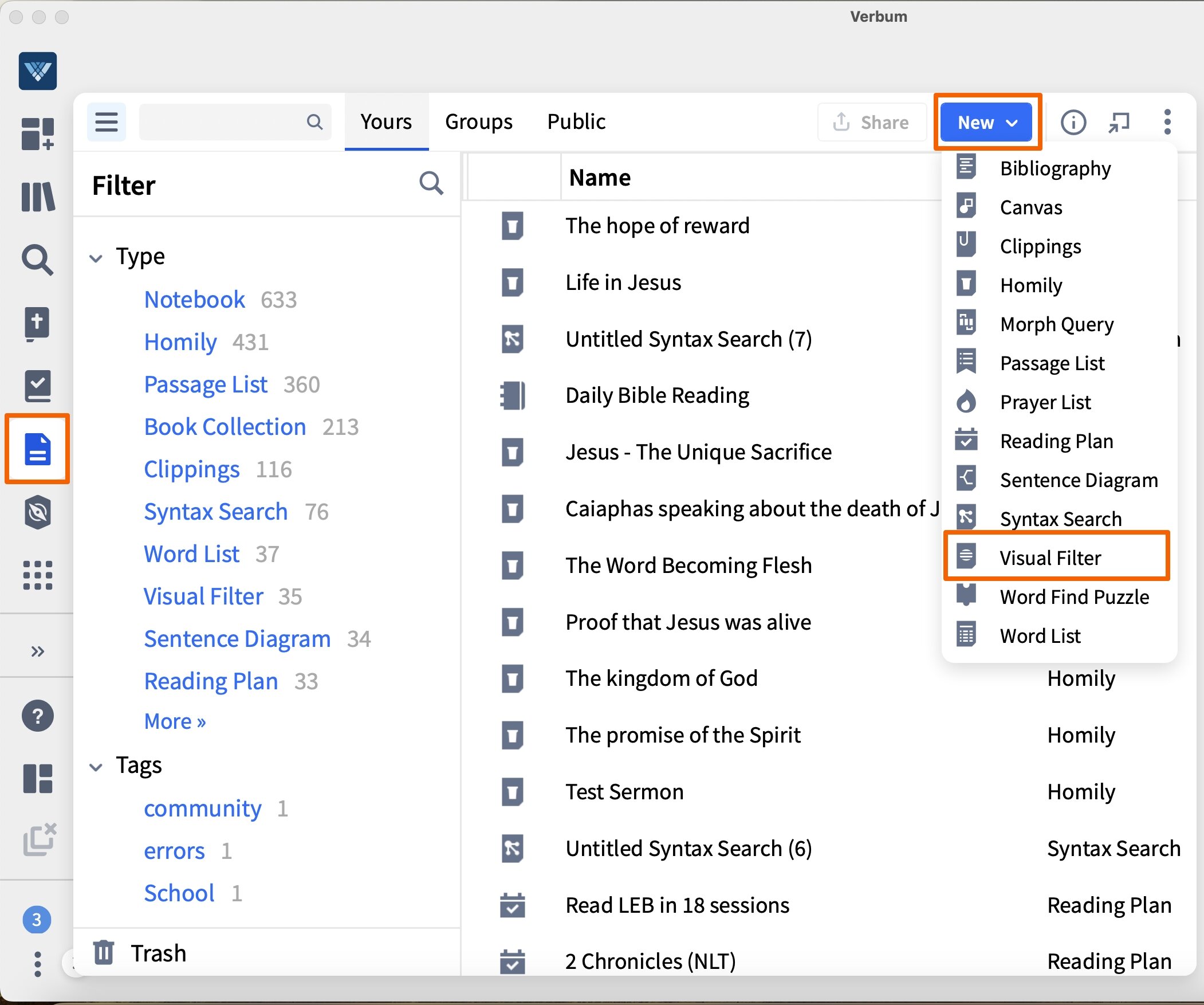Sort by the Name column header
This screenshot has width=1204, height=1005.
pos(600,178)
